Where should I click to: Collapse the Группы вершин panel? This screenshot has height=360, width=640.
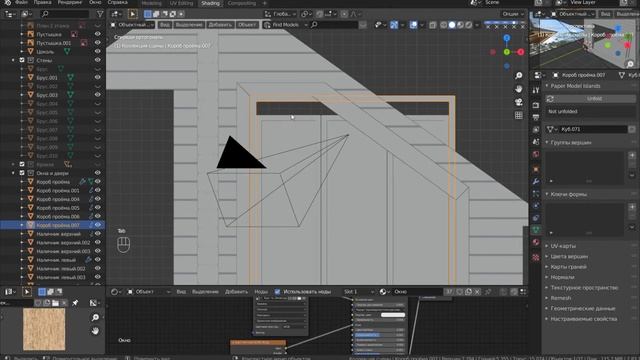[x=547, y=142]
